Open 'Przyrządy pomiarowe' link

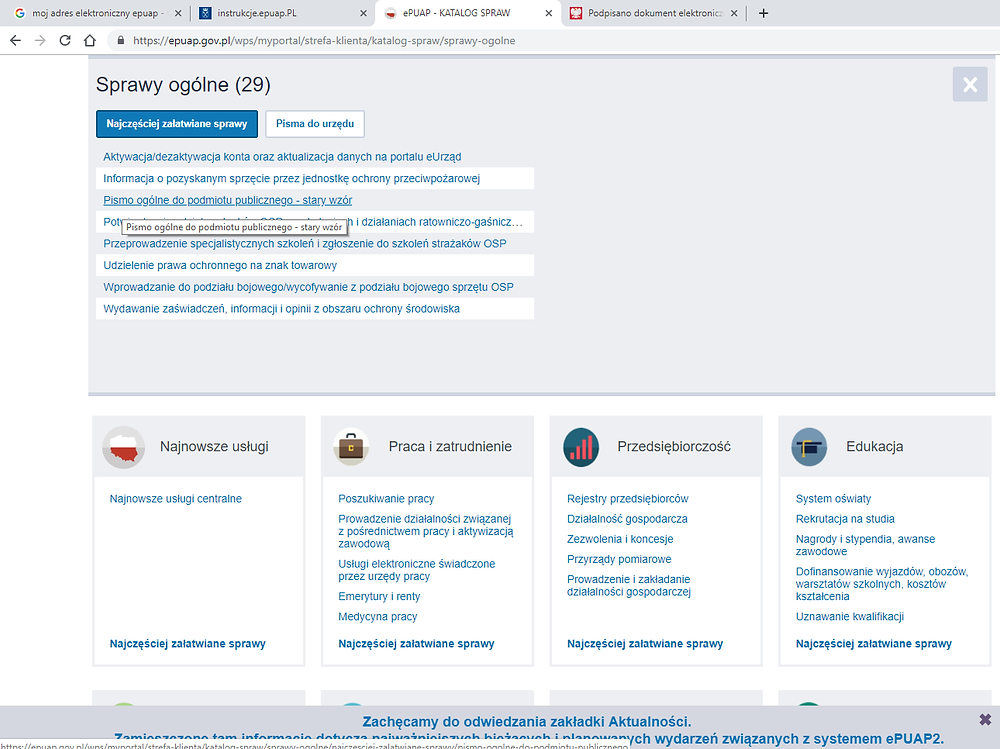click(x=619, y=560)
